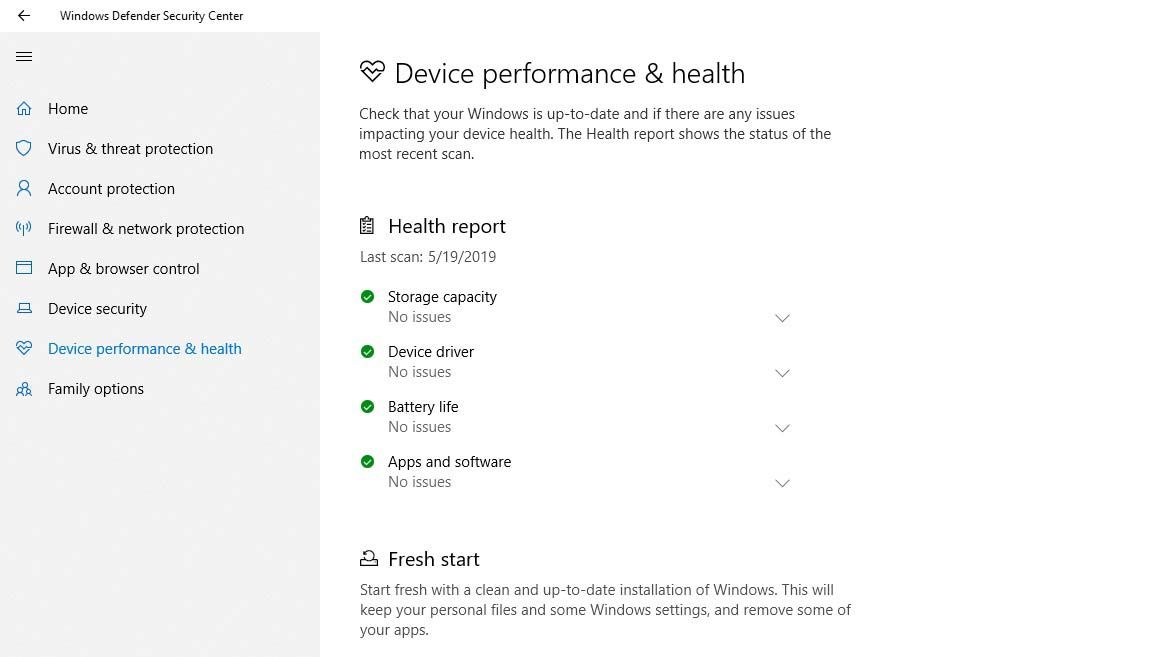Click the green checkmark beside Storage capacity
The image size is (1168, 657).
(367, 296)
